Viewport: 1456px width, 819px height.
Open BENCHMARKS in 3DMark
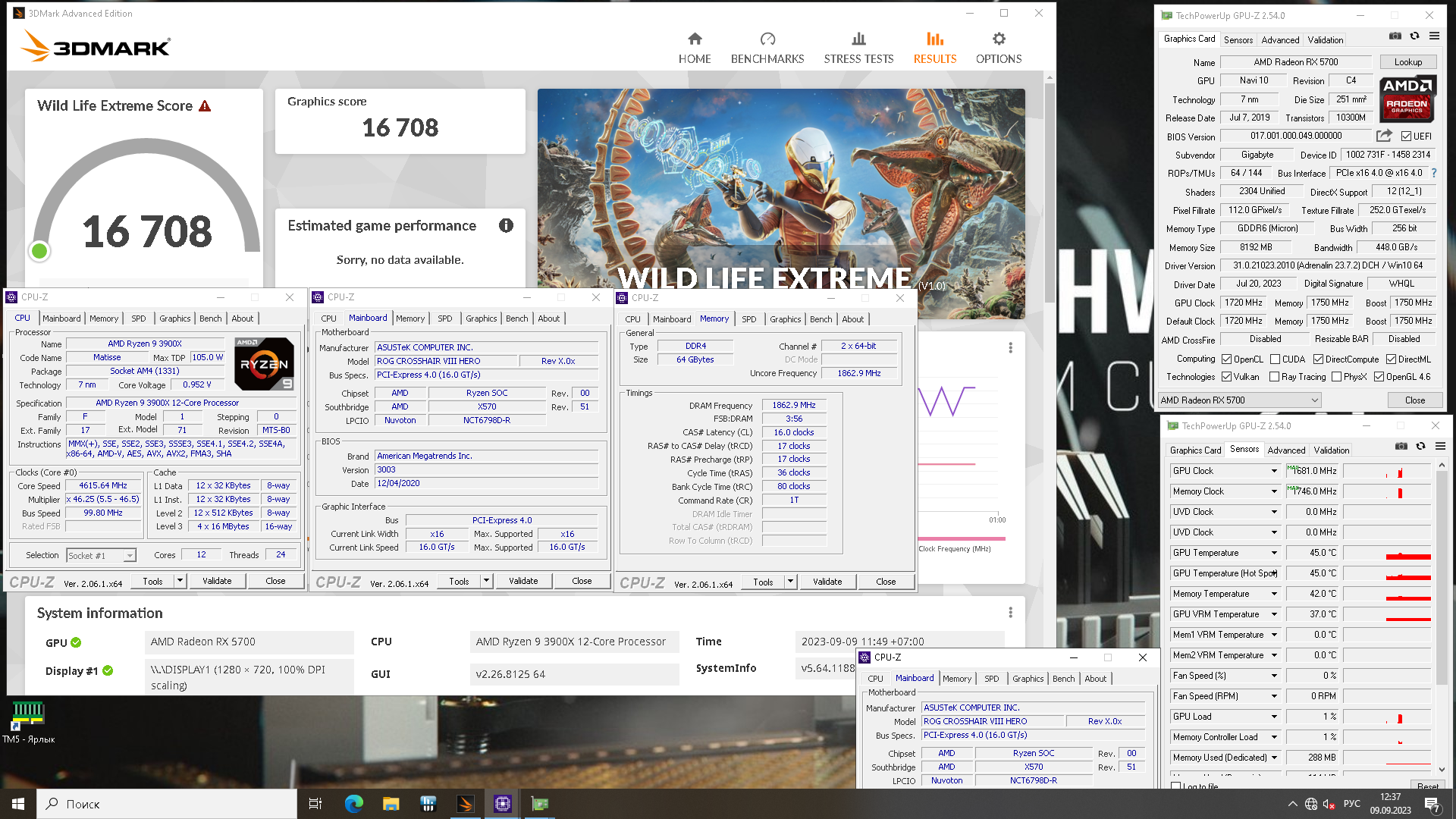pos(767,49)
